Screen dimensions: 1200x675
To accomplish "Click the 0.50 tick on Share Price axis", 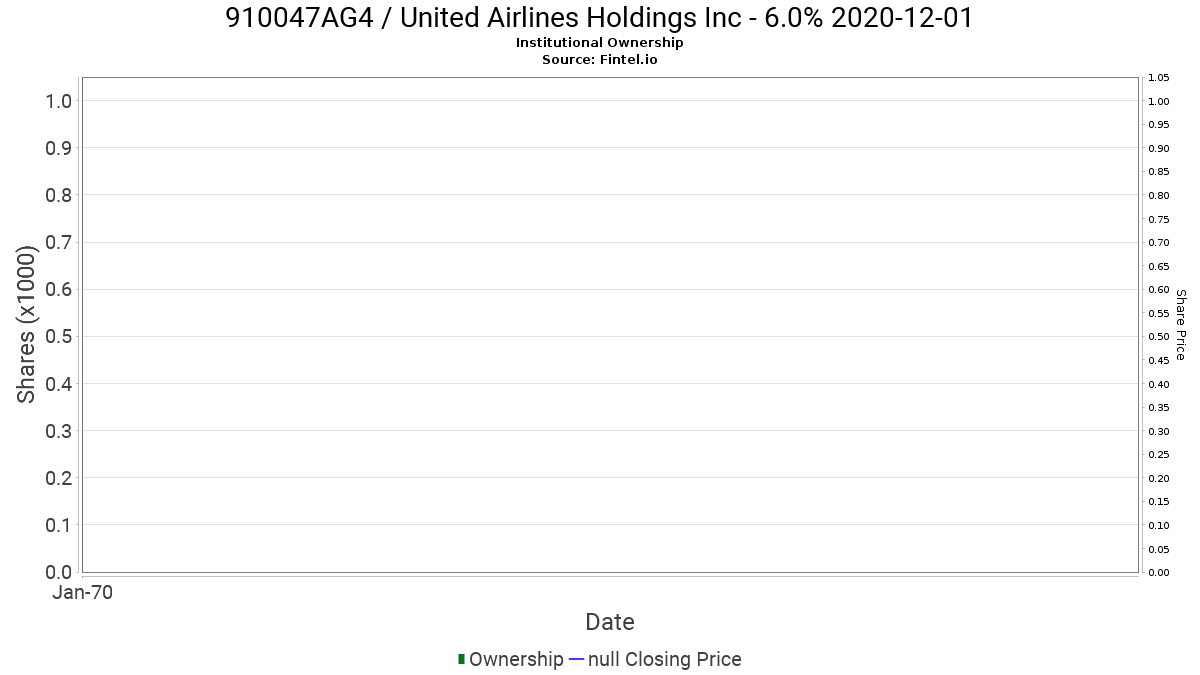I will pos(1158,337).
